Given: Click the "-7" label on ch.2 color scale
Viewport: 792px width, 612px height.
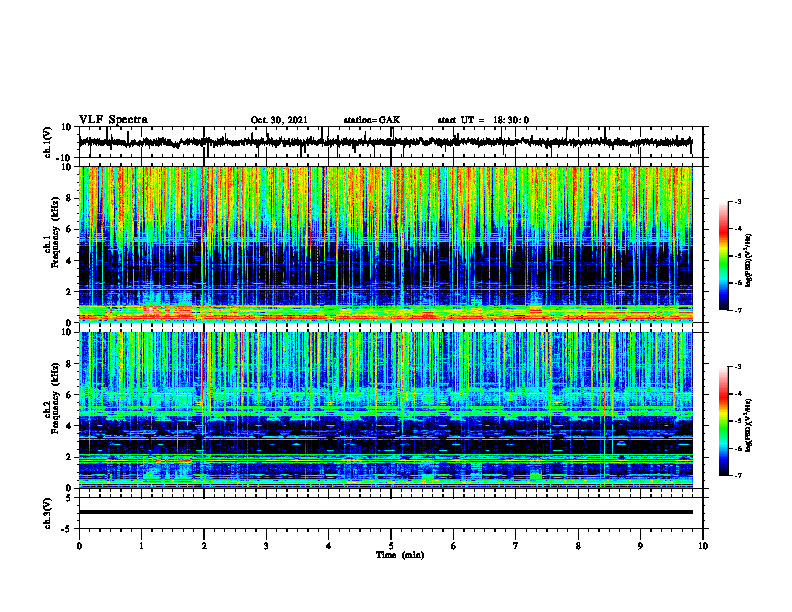Looking at the screenshot, I should [x=738, y=476].
